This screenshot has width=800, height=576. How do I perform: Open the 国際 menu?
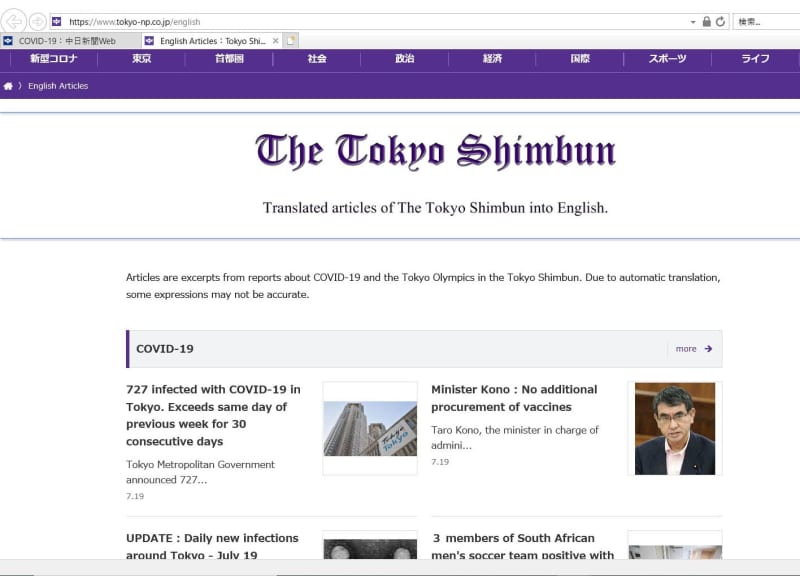580,59
